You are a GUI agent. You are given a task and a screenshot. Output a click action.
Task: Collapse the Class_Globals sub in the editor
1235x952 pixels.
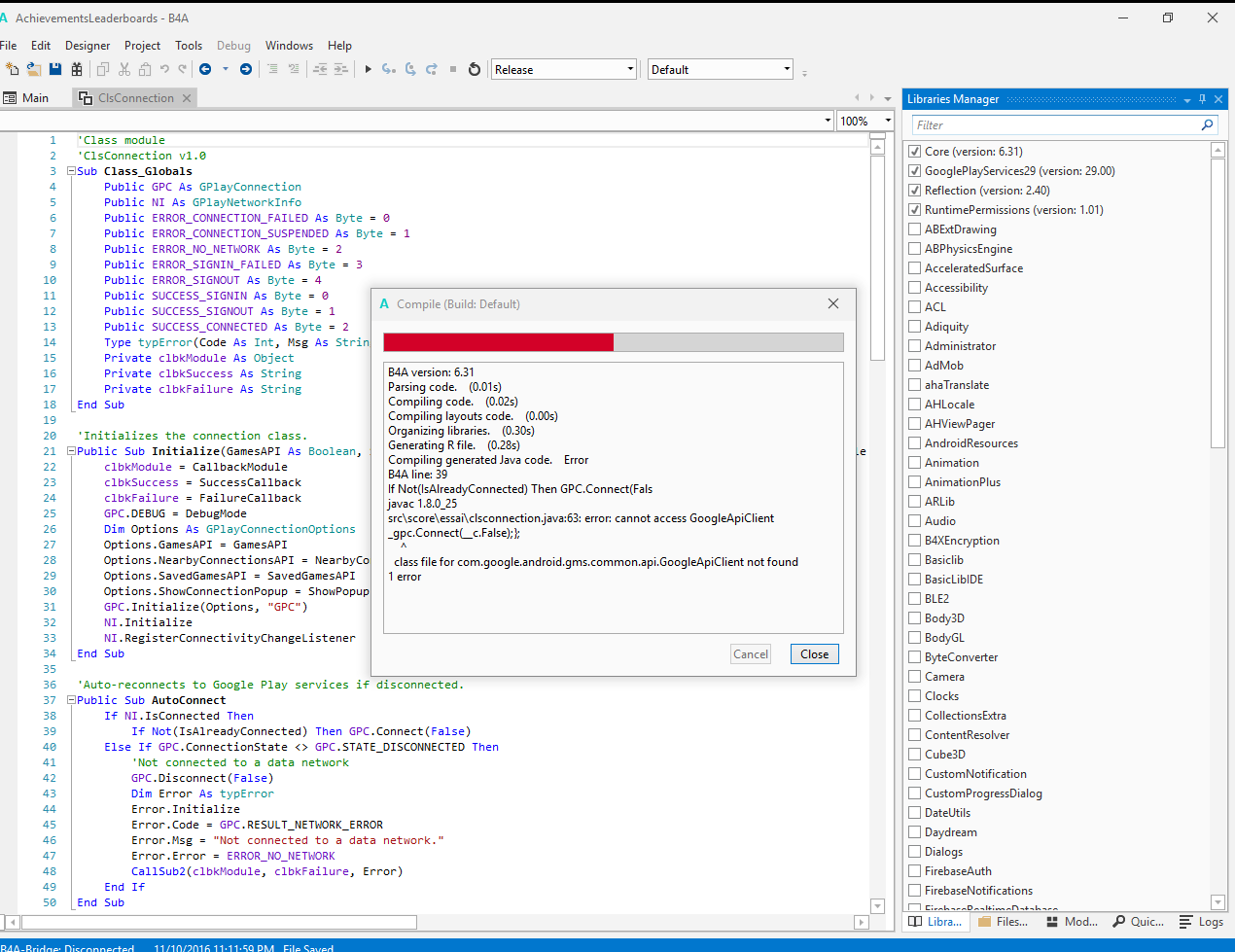pos(71,171)
